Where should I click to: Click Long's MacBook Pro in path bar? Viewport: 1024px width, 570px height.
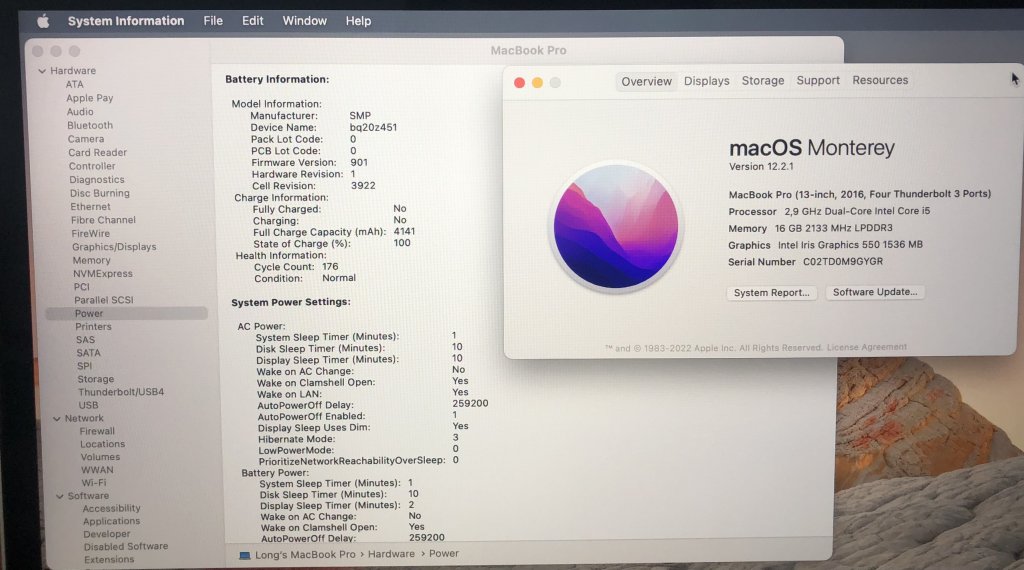(x=305, y=554)
